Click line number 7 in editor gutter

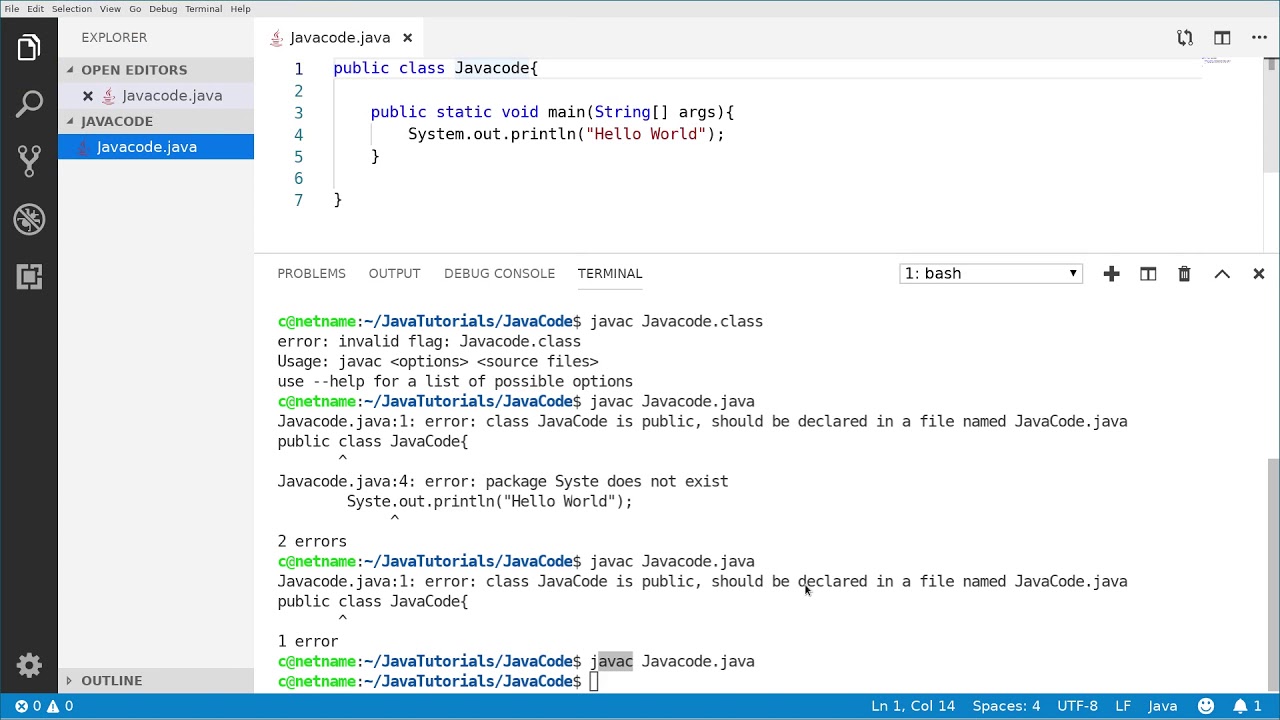pos(298,200)
